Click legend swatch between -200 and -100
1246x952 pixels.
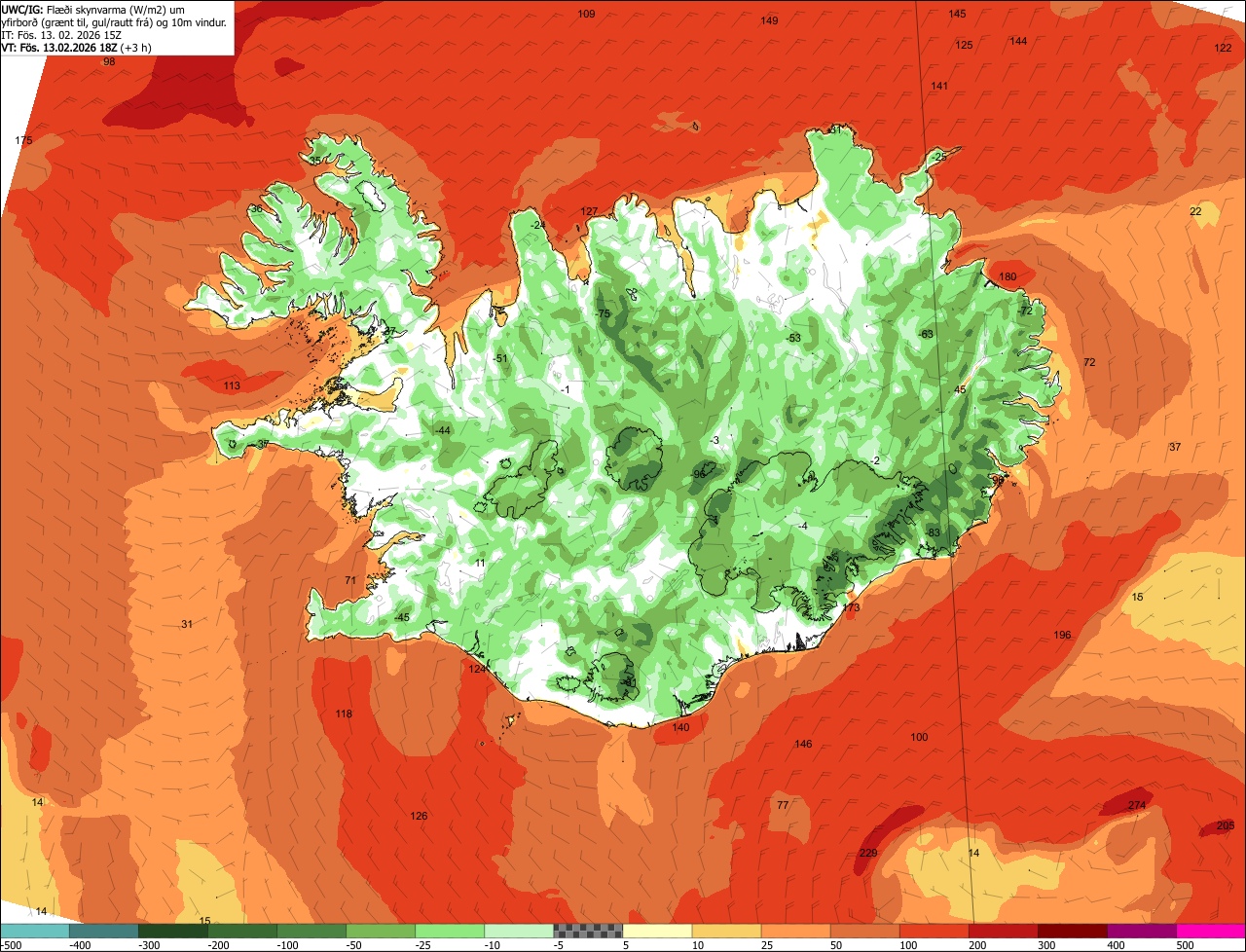coord(242,931)
